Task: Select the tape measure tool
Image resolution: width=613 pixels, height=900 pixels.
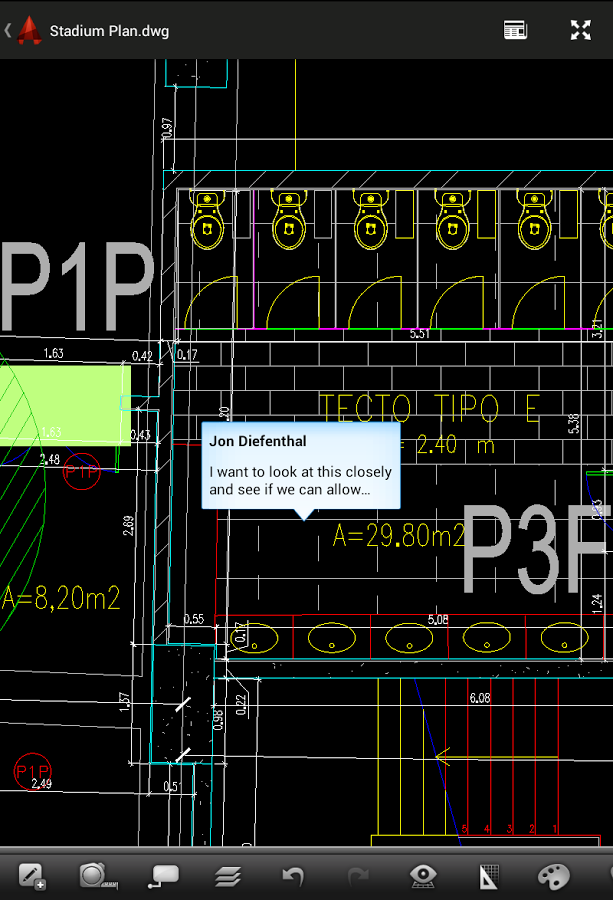Action: 97,876
